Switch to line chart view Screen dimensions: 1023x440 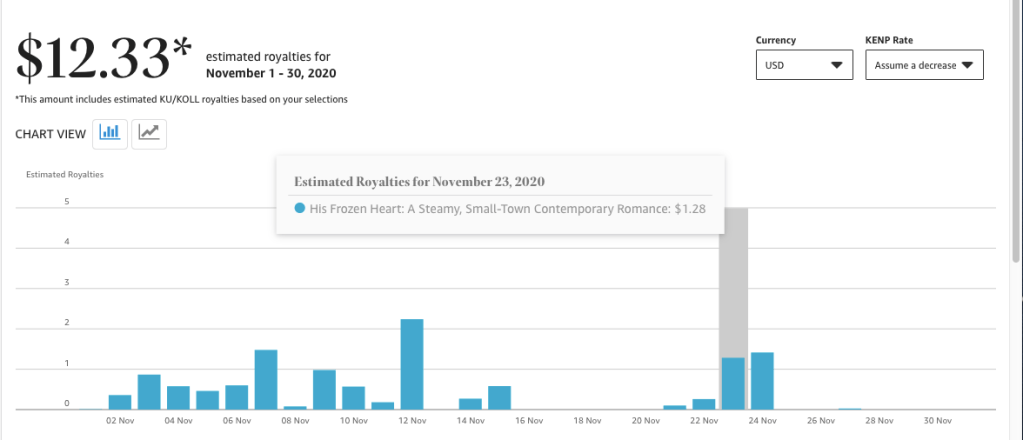pyautogui.click(x=149, y=133)
